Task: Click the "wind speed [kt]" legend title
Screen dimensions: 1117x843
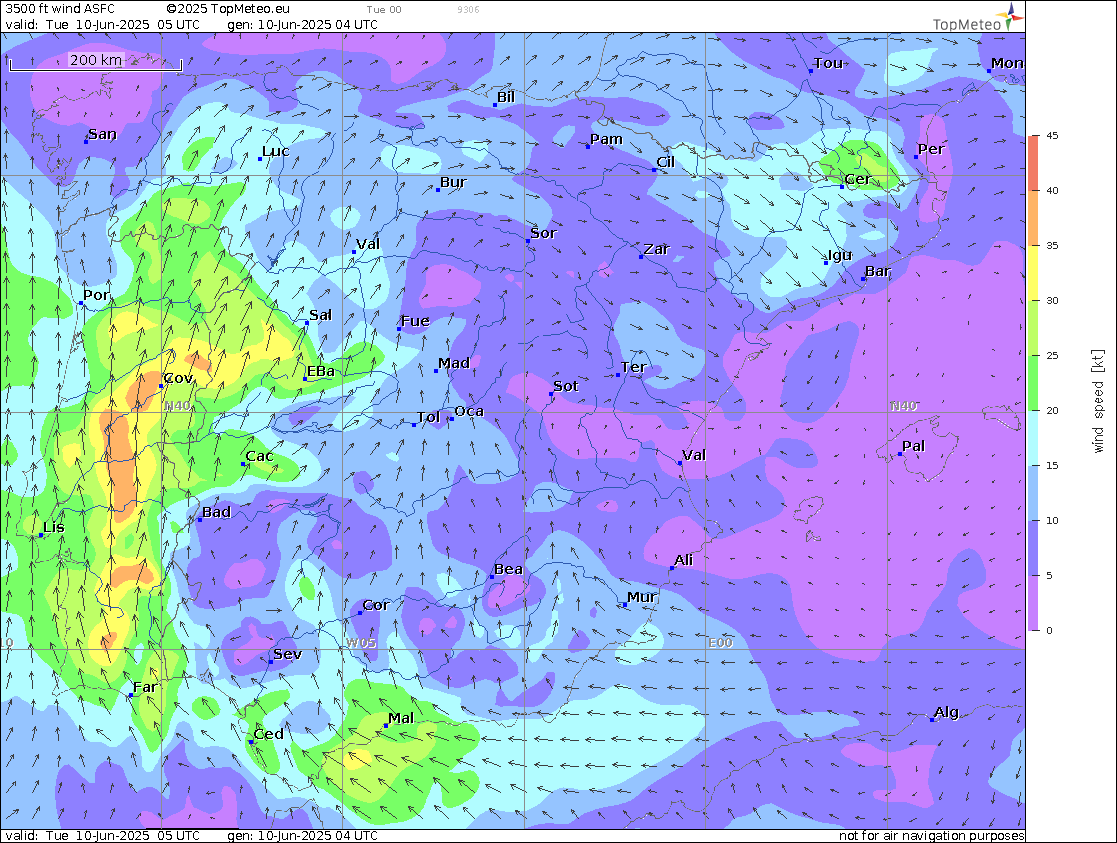Action: (x=1098, y=401)
